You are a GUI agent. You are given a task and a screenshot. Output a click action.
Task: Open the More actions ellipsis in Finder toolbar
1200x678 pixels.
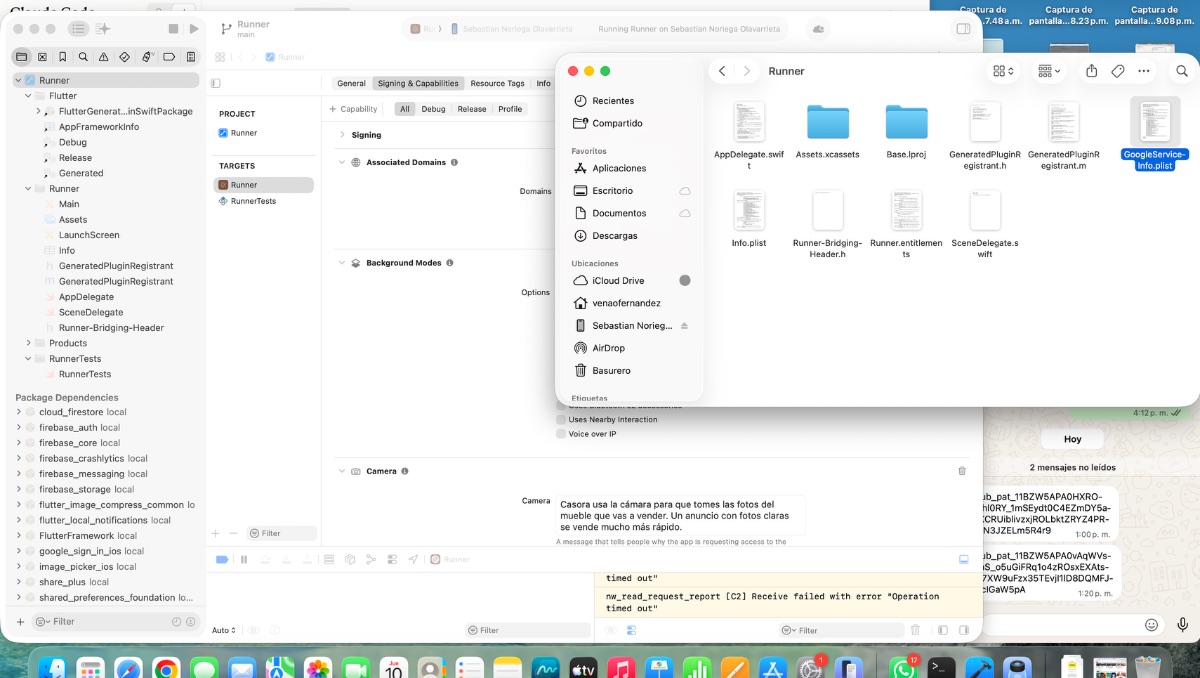coord(1144,71)
